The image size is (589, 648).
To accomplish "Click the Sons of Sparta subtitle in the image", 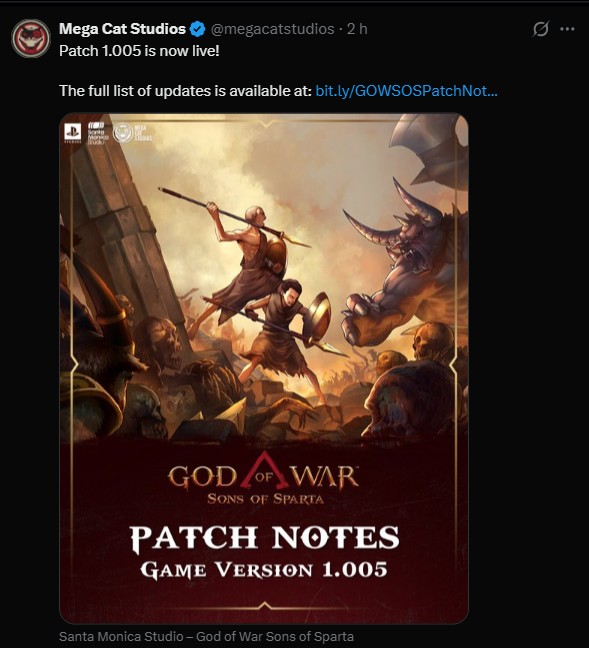I will point(265,499).
